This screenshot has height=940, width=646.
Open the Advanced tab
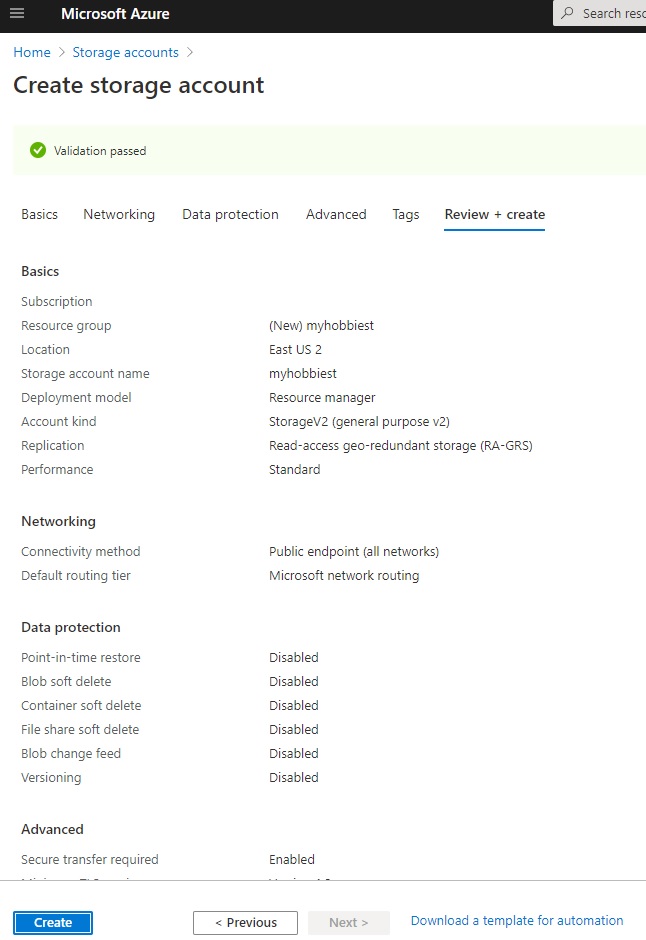click(336, 215)
